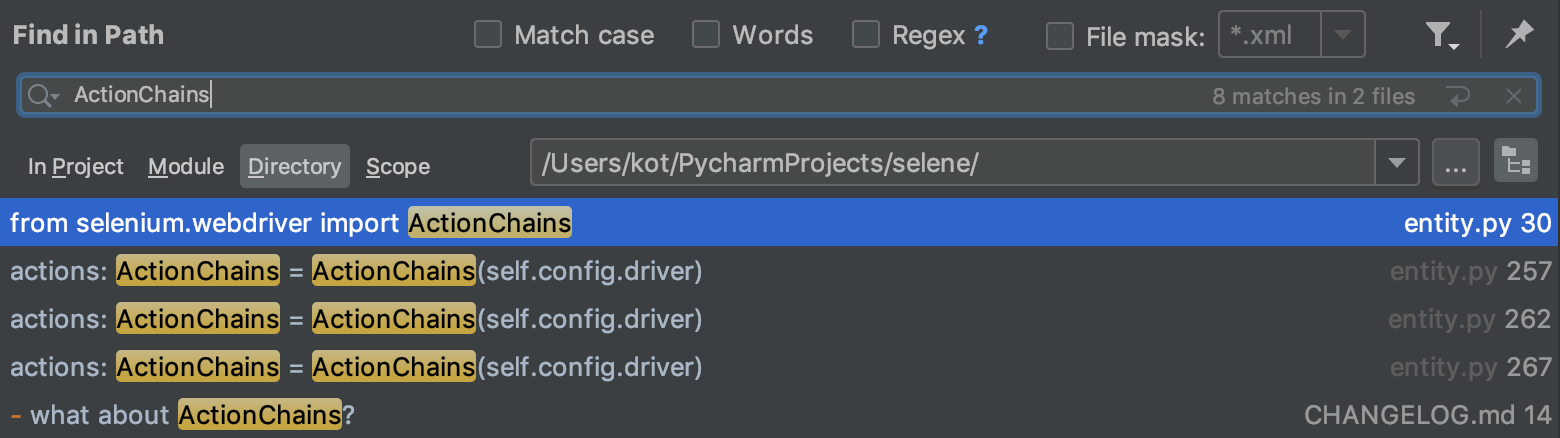This screenshot has height=438, width=1560.
Task: Open search history magnifier icon
Action: 44,96
